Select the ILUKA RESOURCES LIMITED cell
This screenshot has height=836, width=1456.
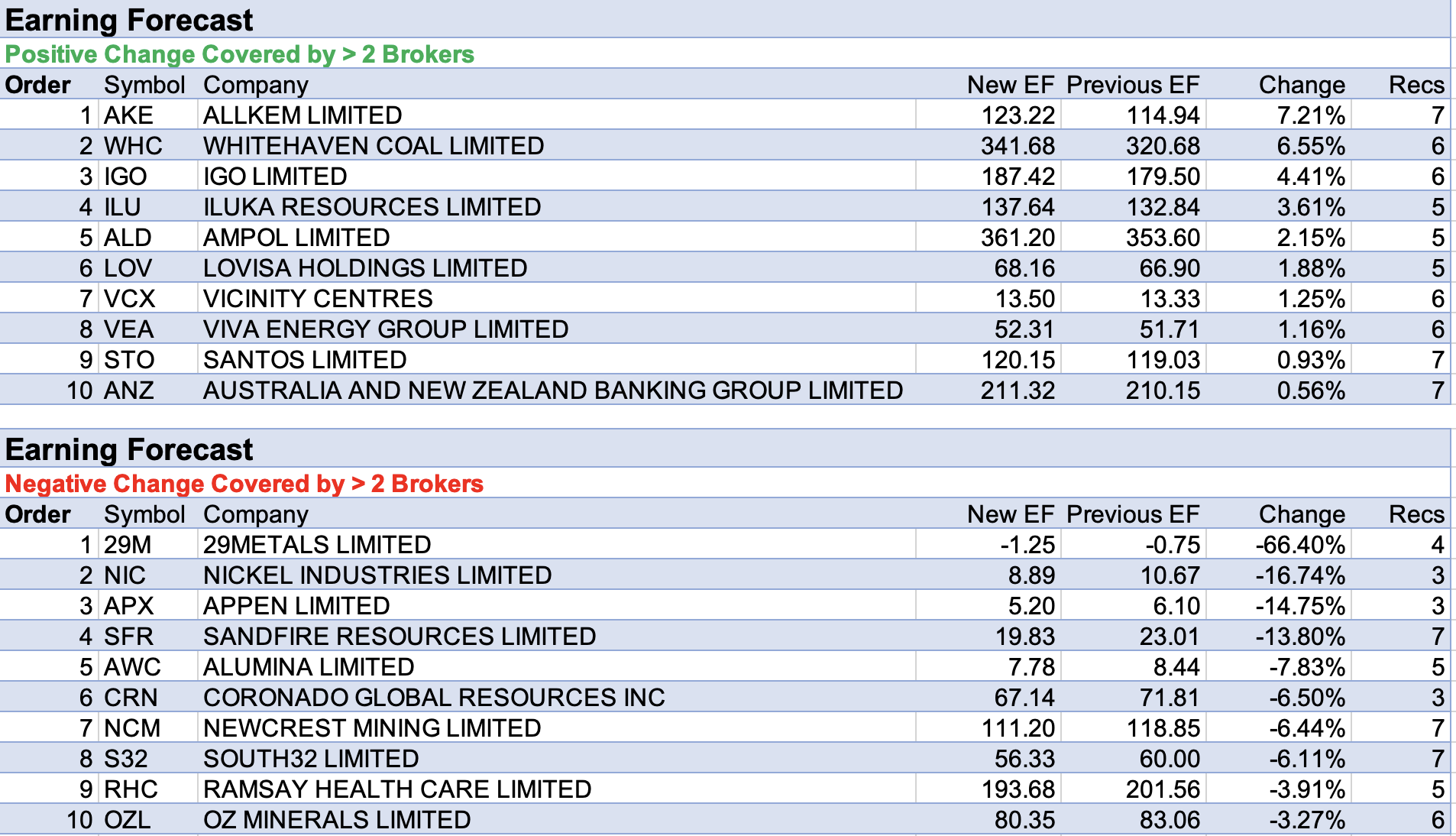click(x=372, y=207)
